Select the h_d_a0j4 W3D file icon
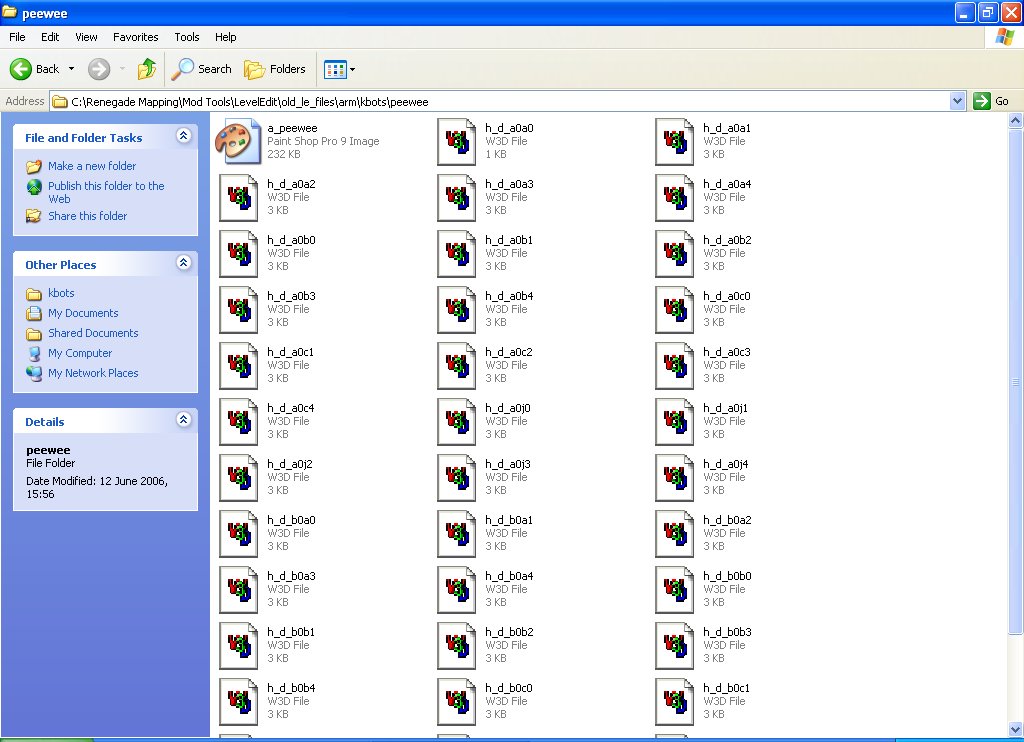The height and width of the screenshot is (742, 1024). pos(674,477)
